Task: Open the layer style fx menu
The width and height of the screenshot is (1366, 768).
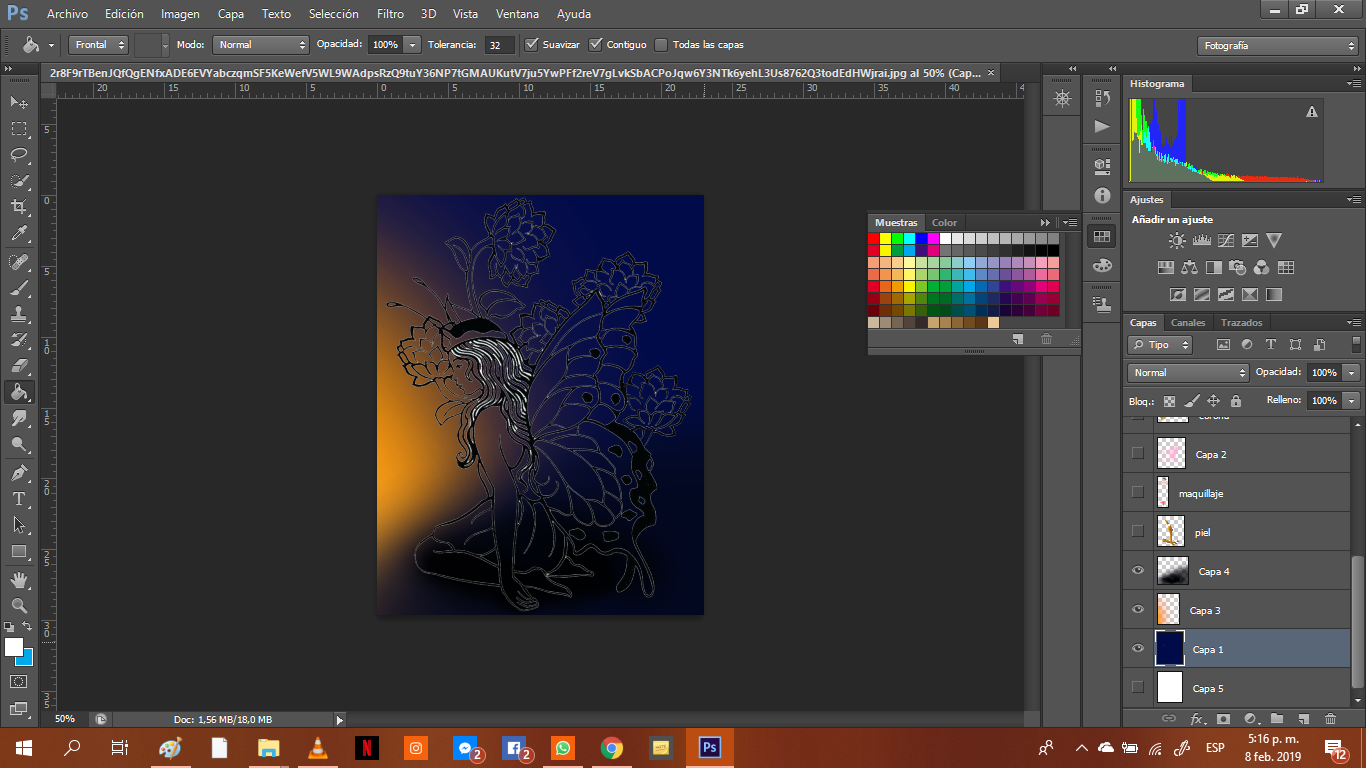Action: coord(1196,719)
